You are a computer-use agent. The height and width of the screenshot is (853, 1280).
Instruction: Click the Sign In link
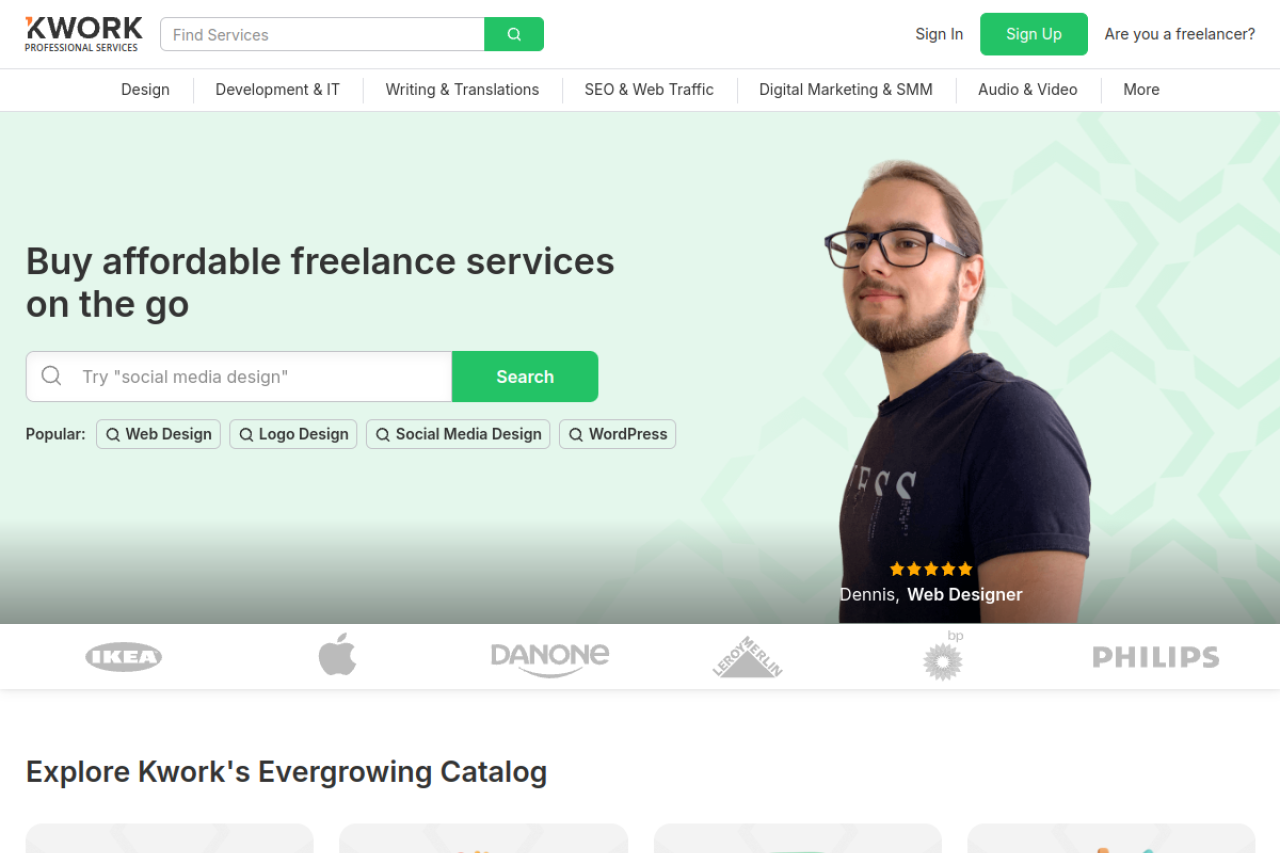click(939, 34)
